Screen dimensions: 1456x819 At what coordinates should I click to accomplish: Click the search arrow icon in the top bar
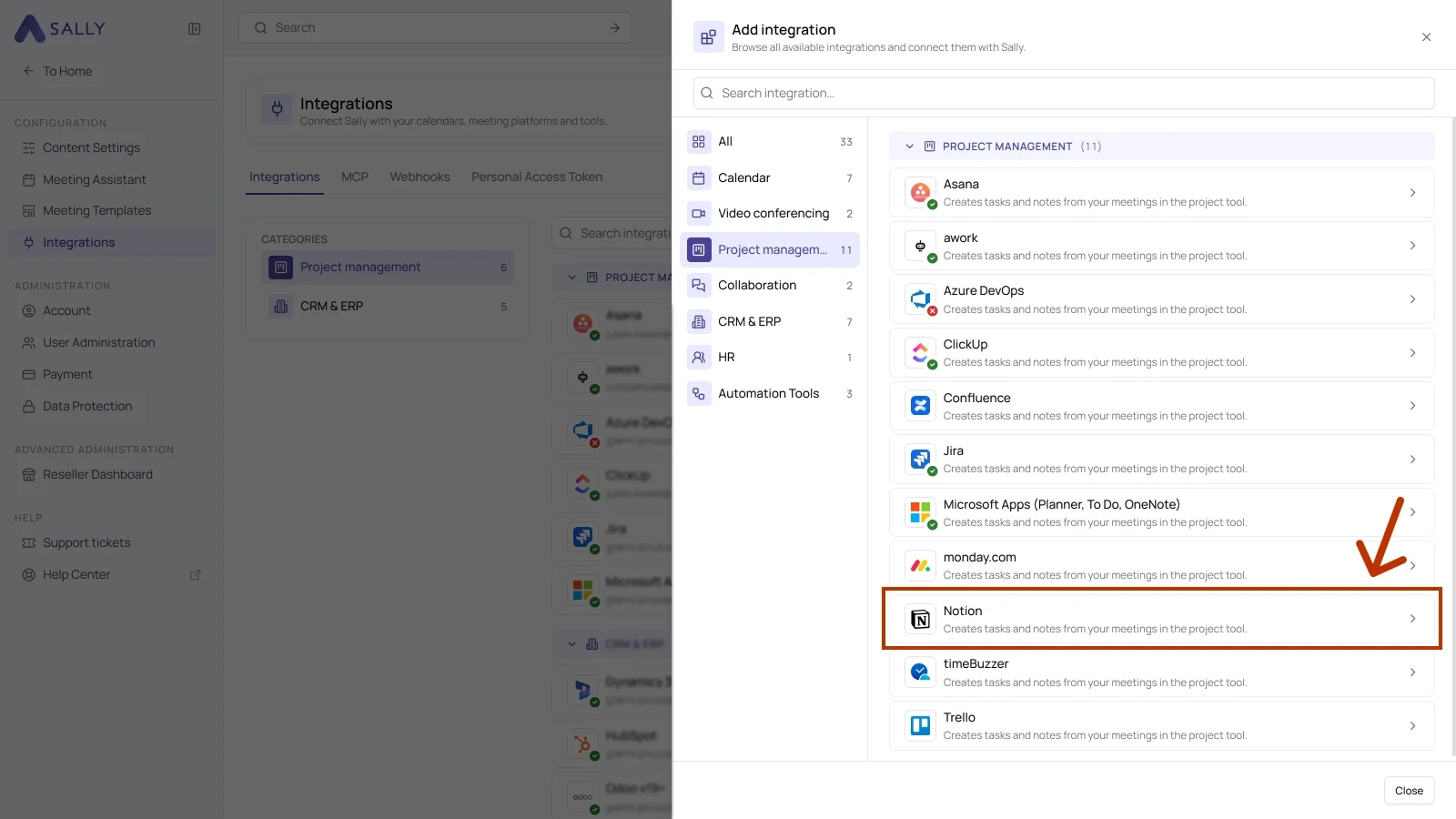615,28
